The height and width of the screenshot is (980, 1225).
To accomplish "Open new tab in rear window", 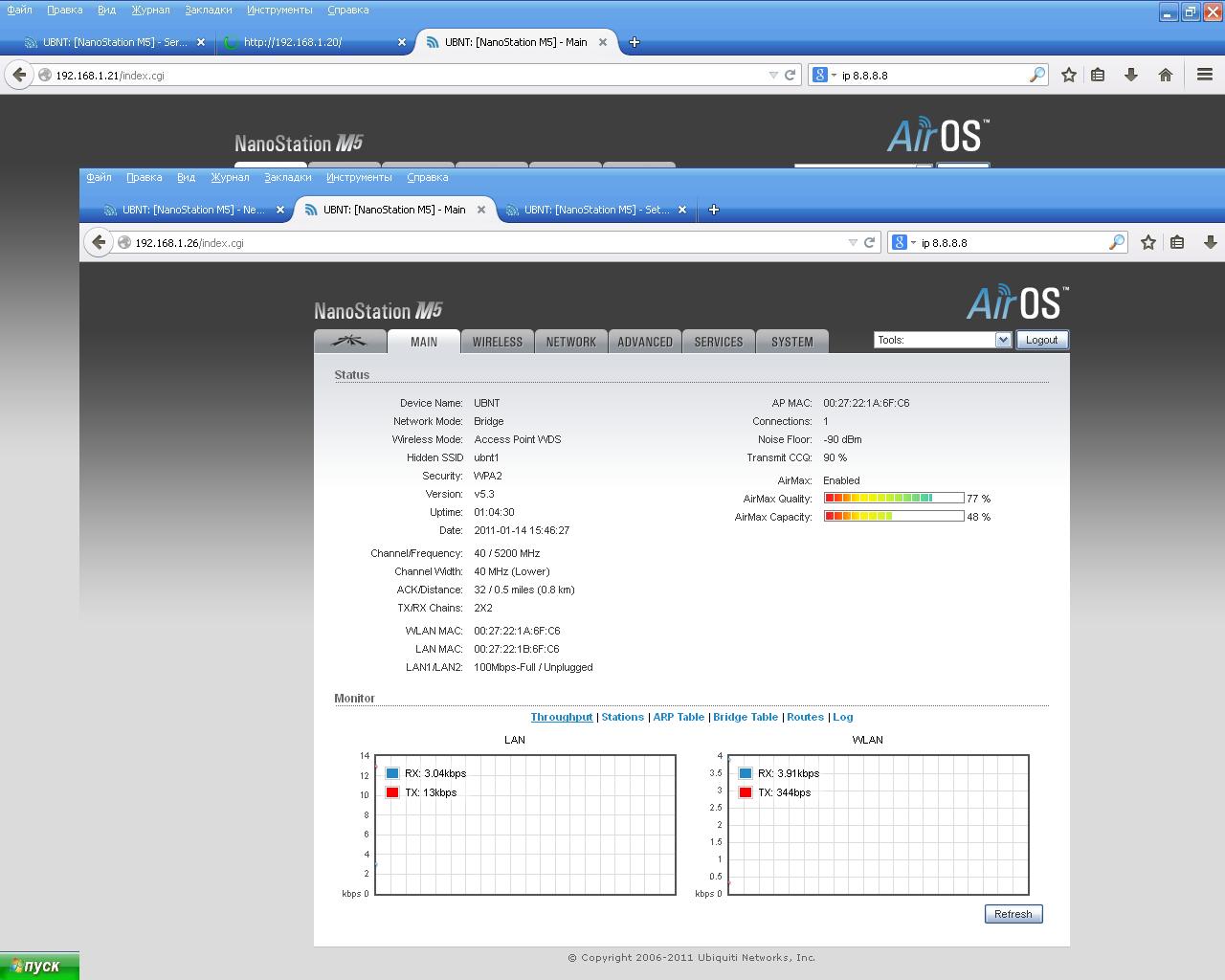I will click(x=634, y=42).
